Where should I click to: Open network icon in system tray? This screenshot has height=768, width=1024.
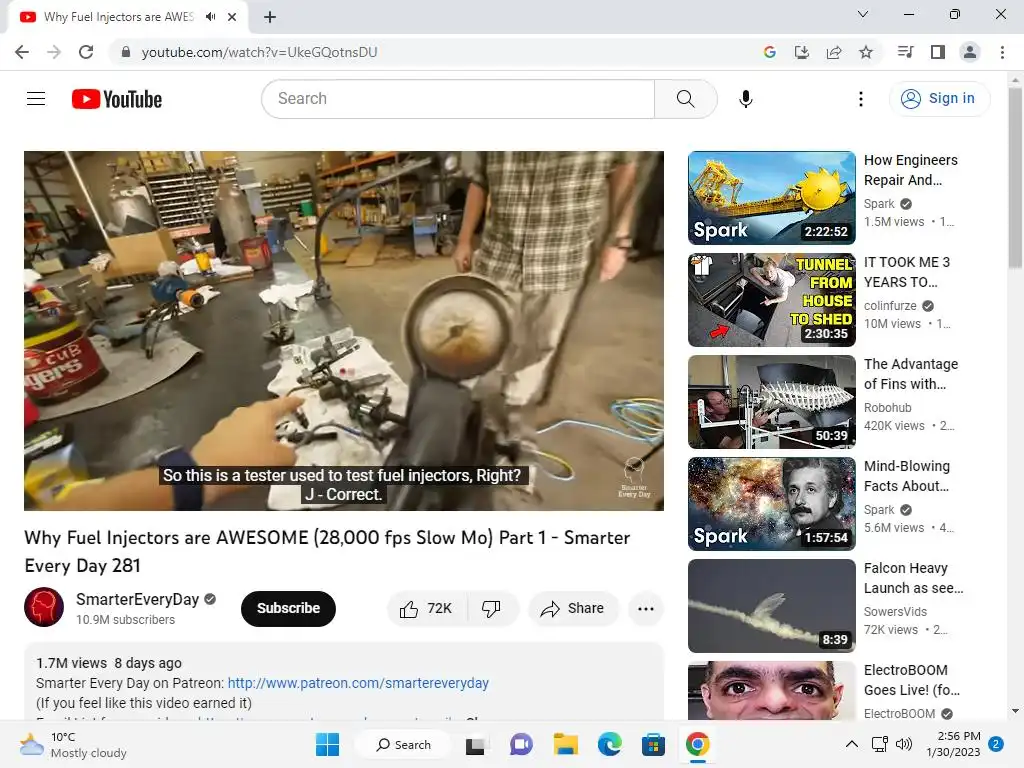coord(880,744)
